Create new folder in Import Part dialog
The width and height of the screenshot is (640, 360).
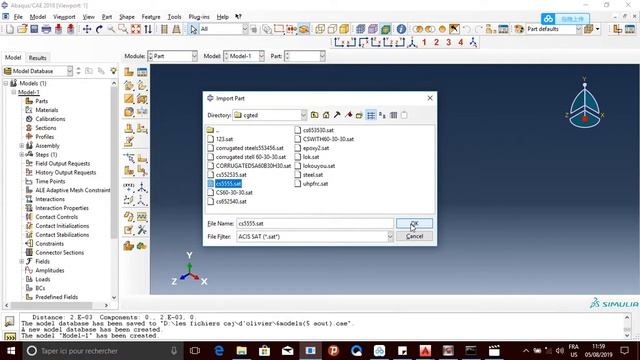[x=359, y=115]
